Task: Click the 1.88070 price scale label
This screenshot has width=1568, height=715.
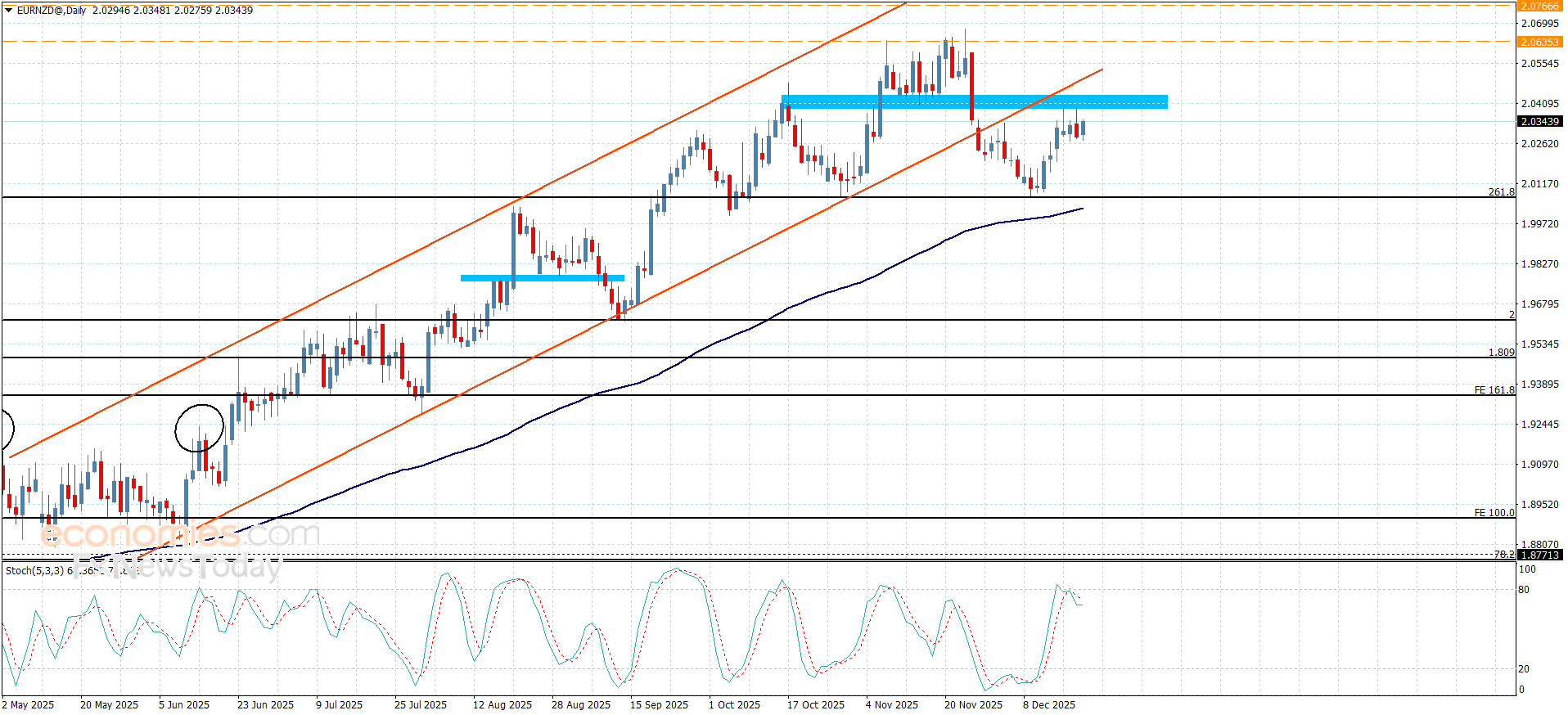Action: [1539, 545]
